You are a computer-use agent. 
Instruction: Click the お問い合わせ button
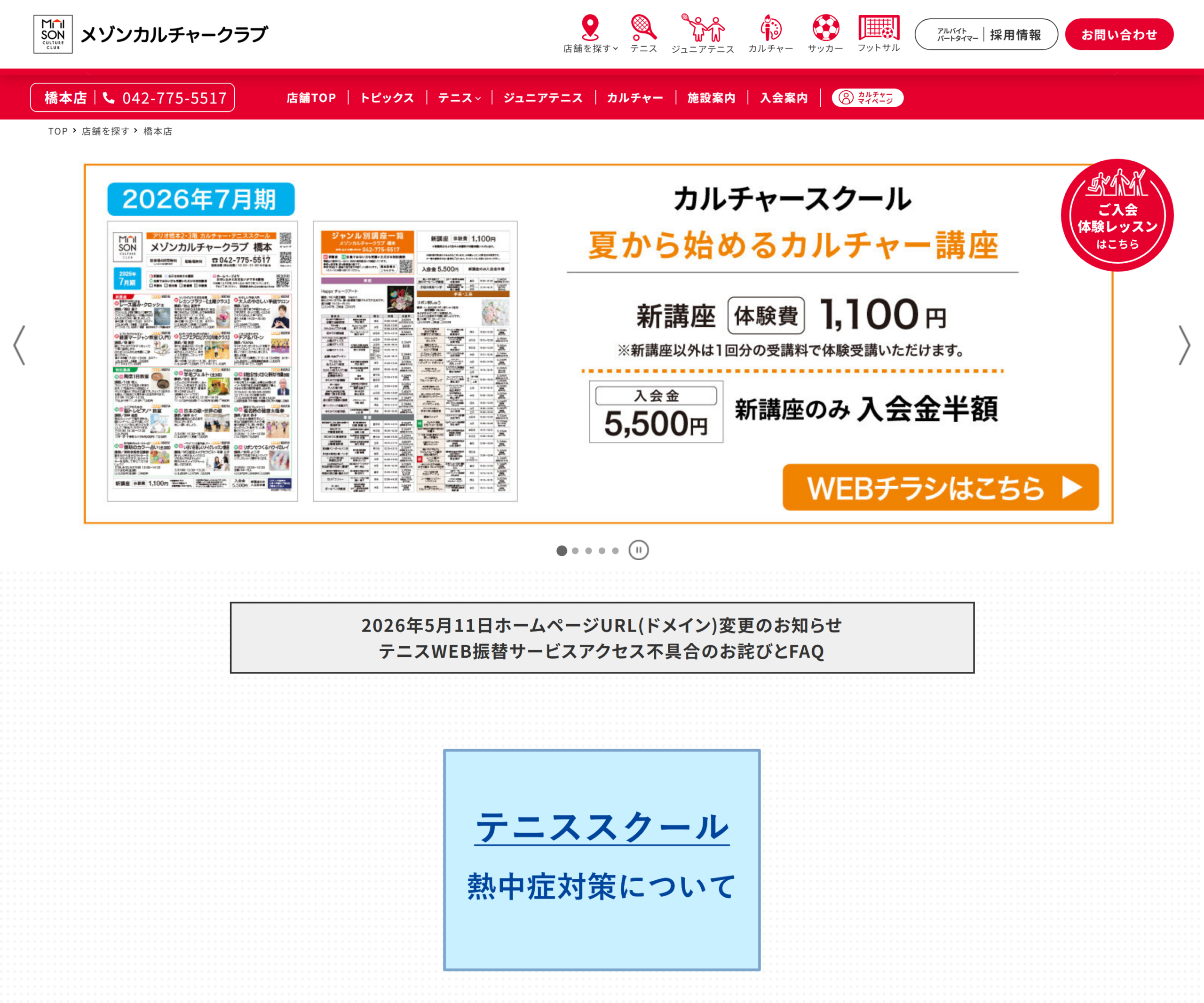pyautogui.click(x=1119, y=34)
